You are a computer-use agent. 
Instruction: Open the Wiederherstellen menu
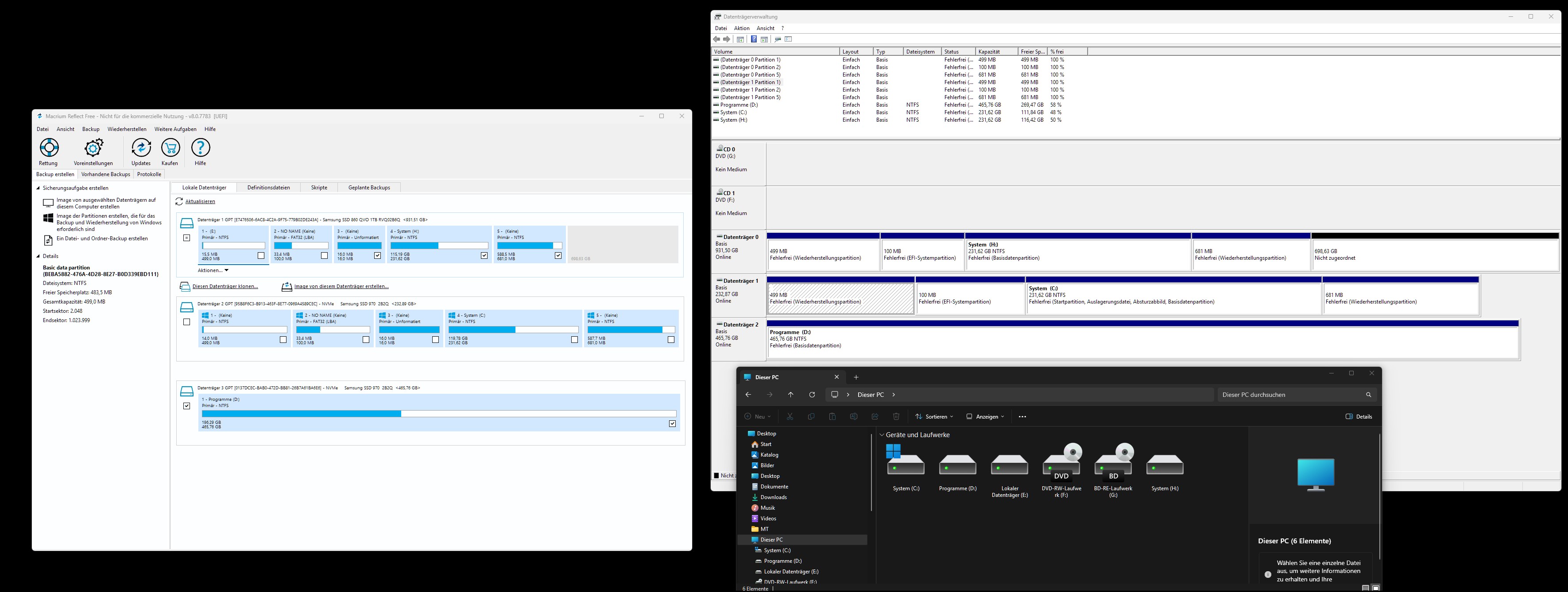[127, 129]
